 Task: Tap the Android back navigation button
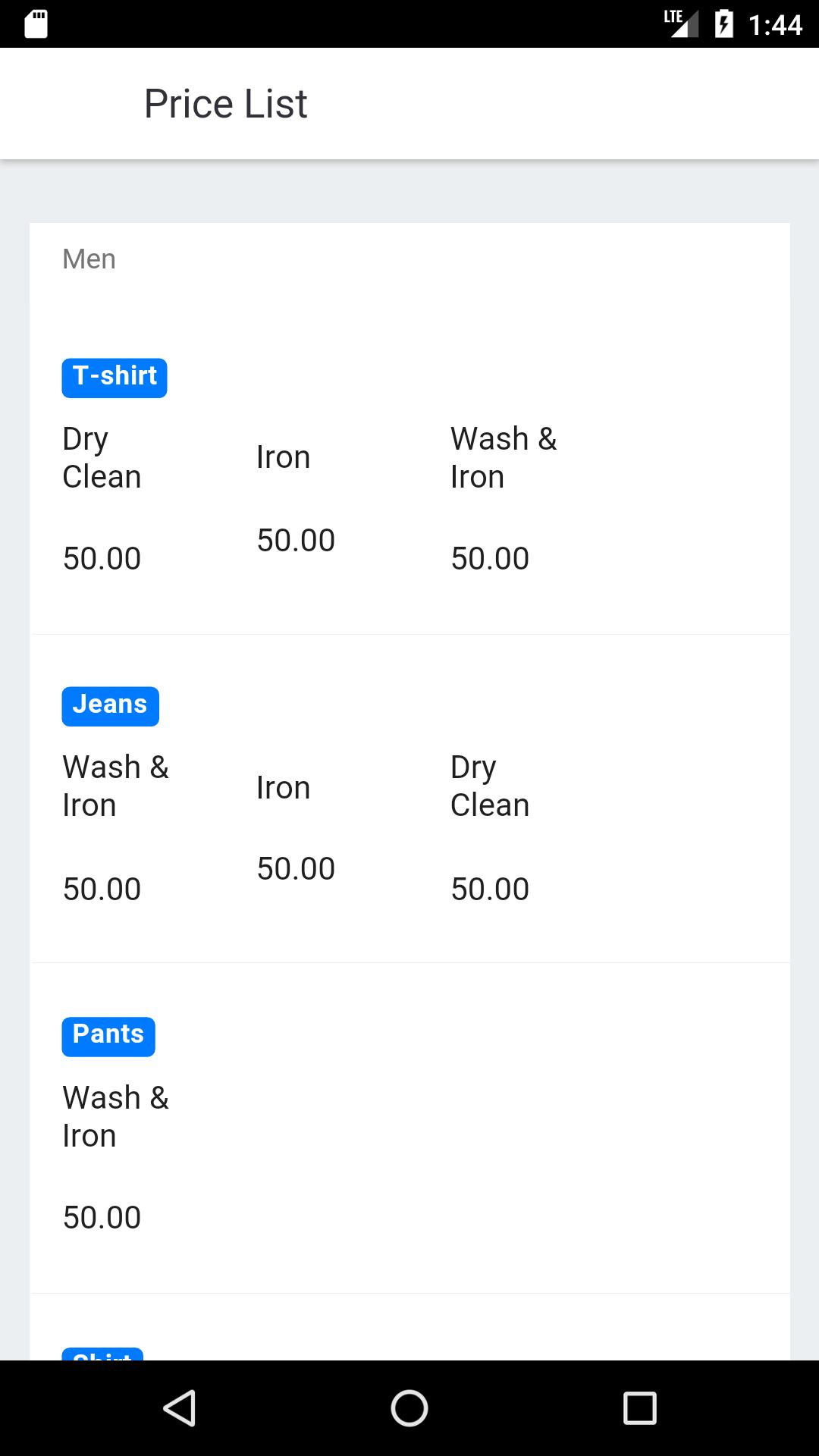(x=180, y=1408)
